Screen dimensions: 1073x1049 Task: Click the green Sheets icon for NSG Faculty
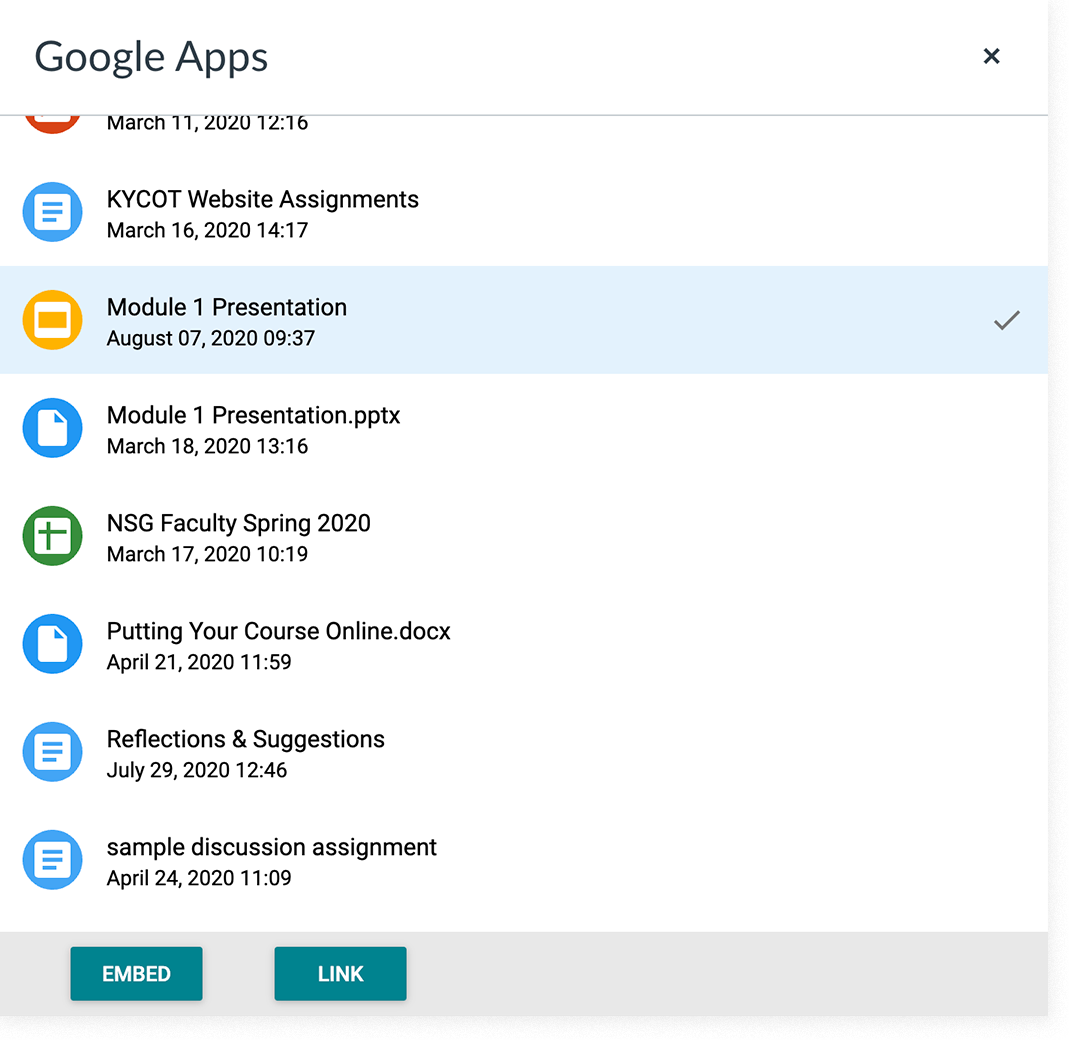pyautogui.click(x=53, y=536)
